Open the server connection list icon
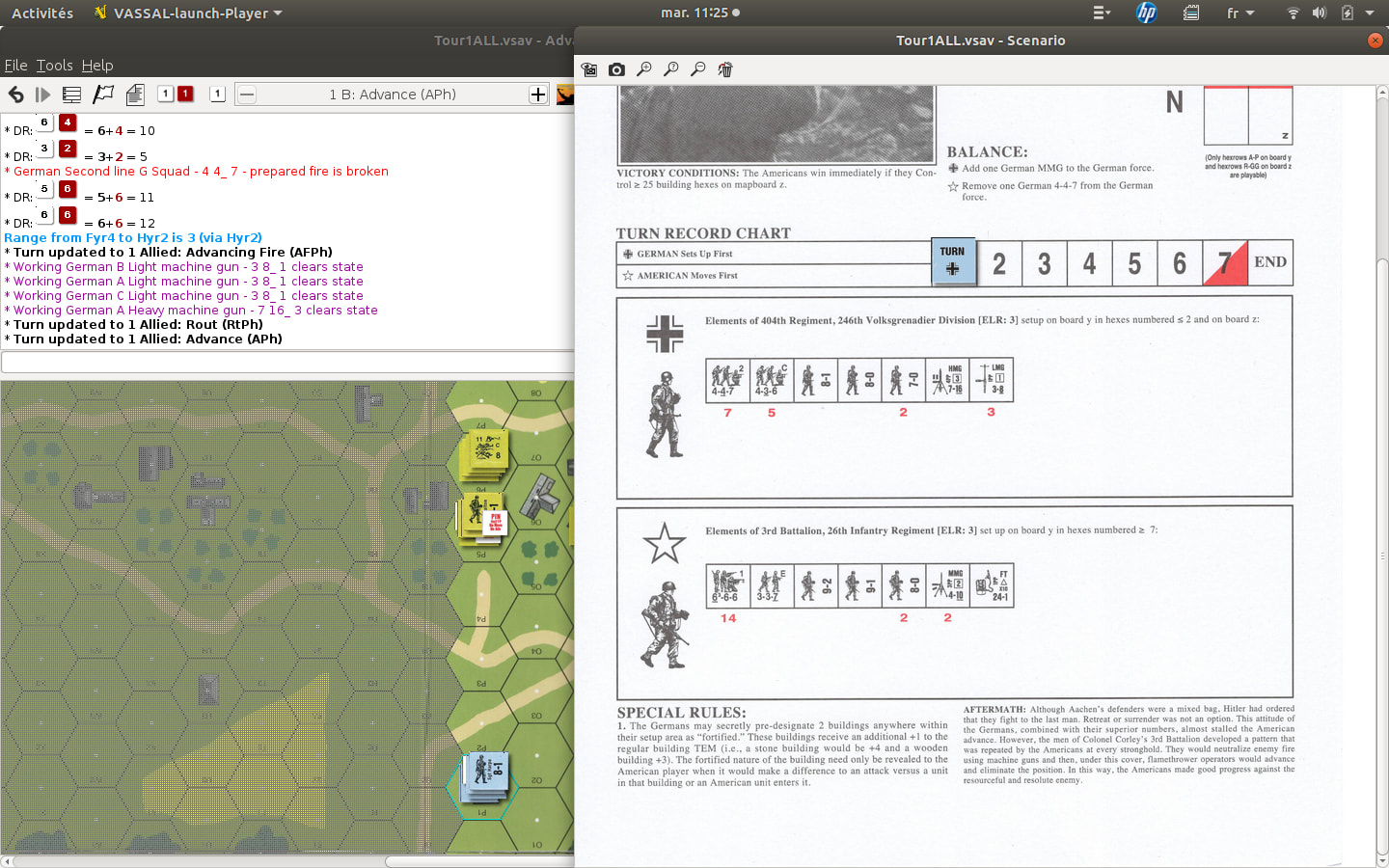 71,95
